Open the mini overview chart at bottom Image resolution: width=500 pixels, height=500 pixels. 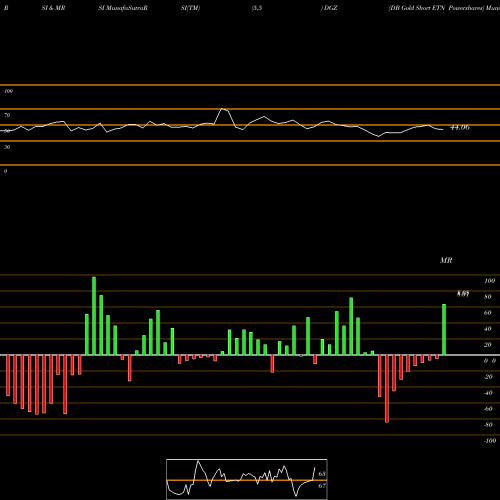pos(247,479)
